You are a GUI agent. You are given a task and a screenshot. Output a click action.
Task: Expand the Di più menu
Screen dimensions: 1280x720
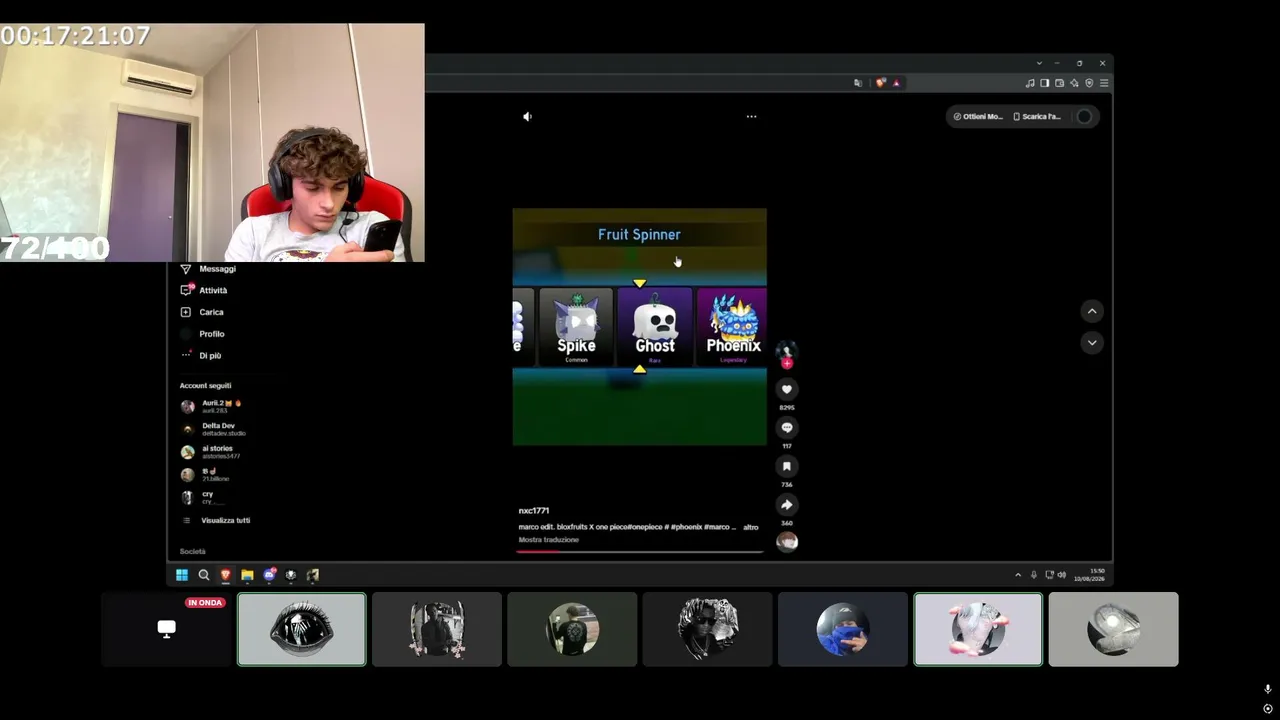(201, 355)
